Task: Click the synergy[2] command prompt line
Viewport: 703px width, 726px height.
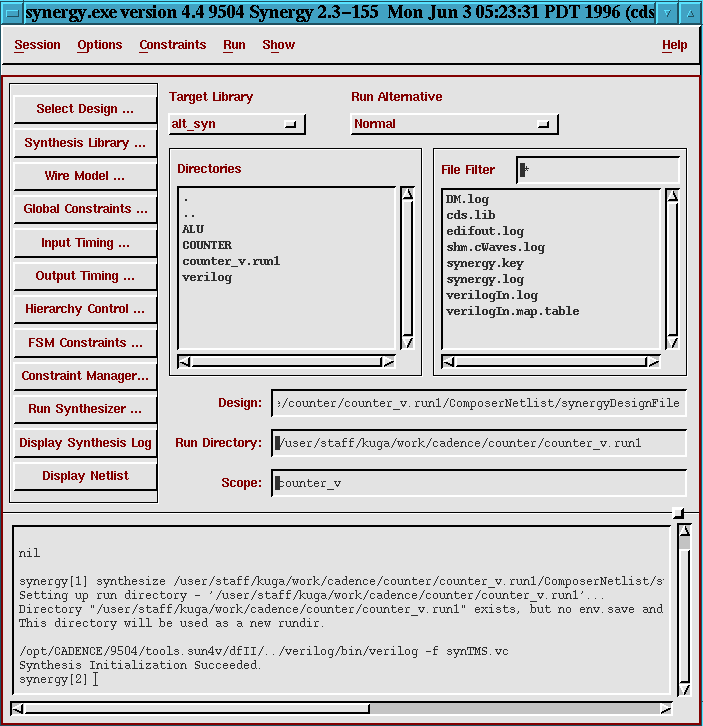Action: point(58,679)
